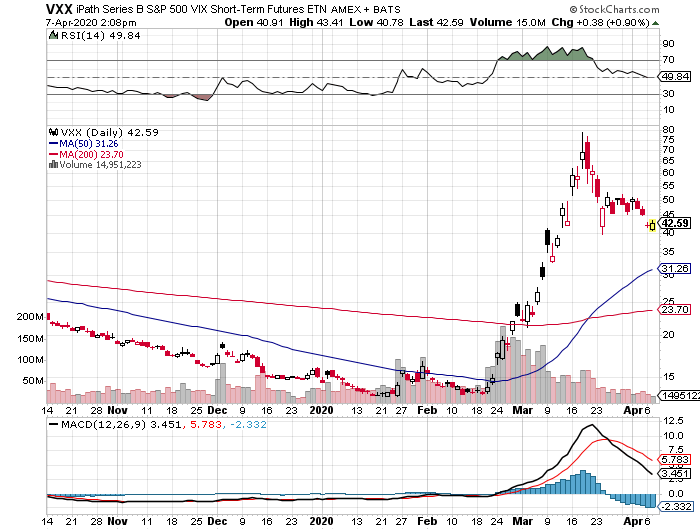
Task: Click the 49.84 RSI value tag
Action: (x=675, y=77)
